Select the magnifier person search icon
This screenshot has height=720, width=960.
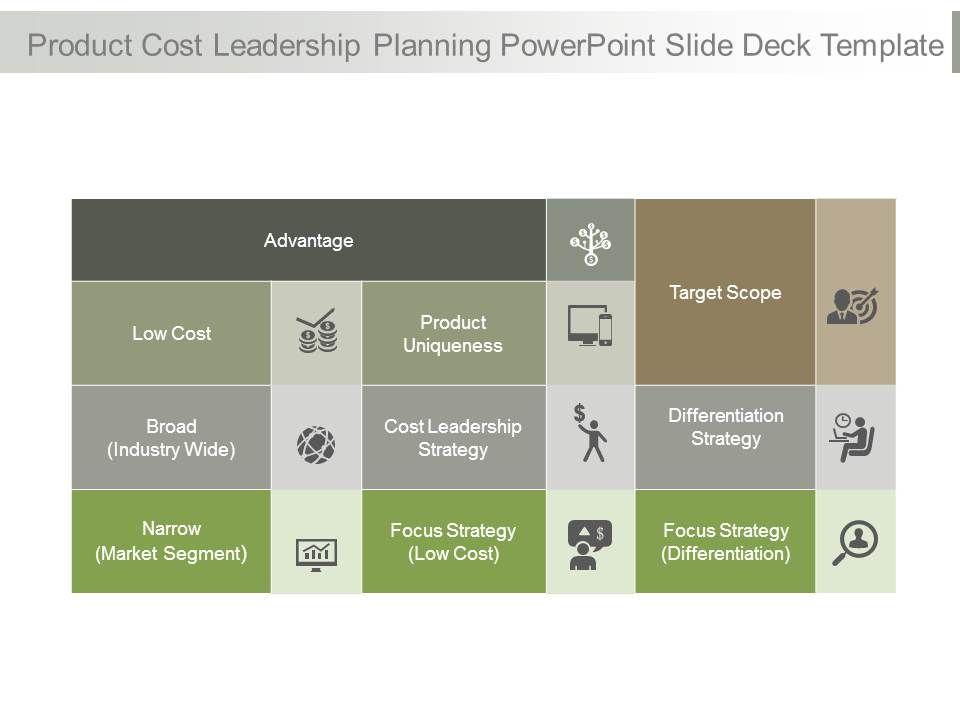pyautogui.click(x=855, y=542)
